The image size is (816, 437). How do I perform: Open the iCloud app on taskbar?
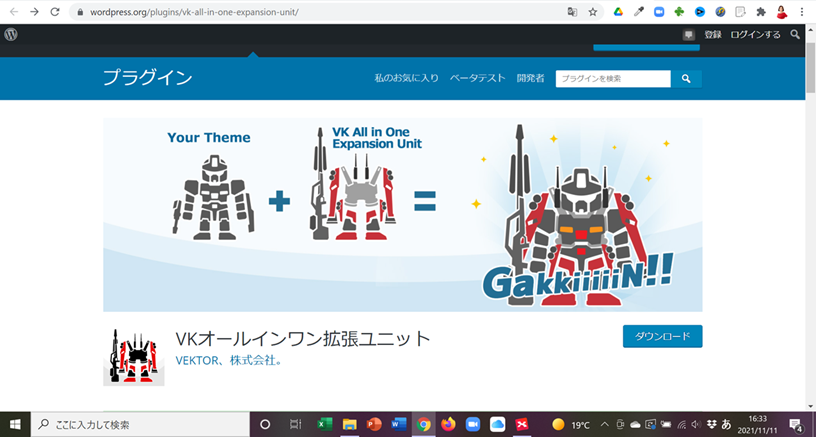tap(498, 425)
